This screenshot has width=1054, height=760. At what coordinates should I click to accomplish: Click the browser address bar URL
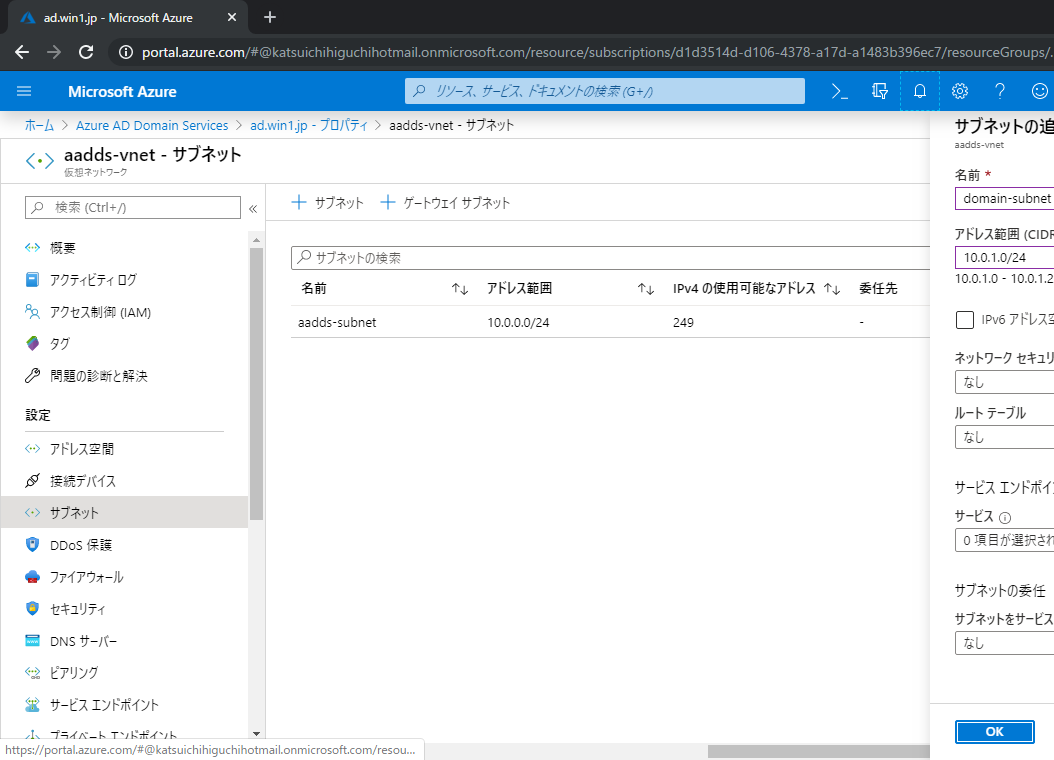(x=597, y=52)
